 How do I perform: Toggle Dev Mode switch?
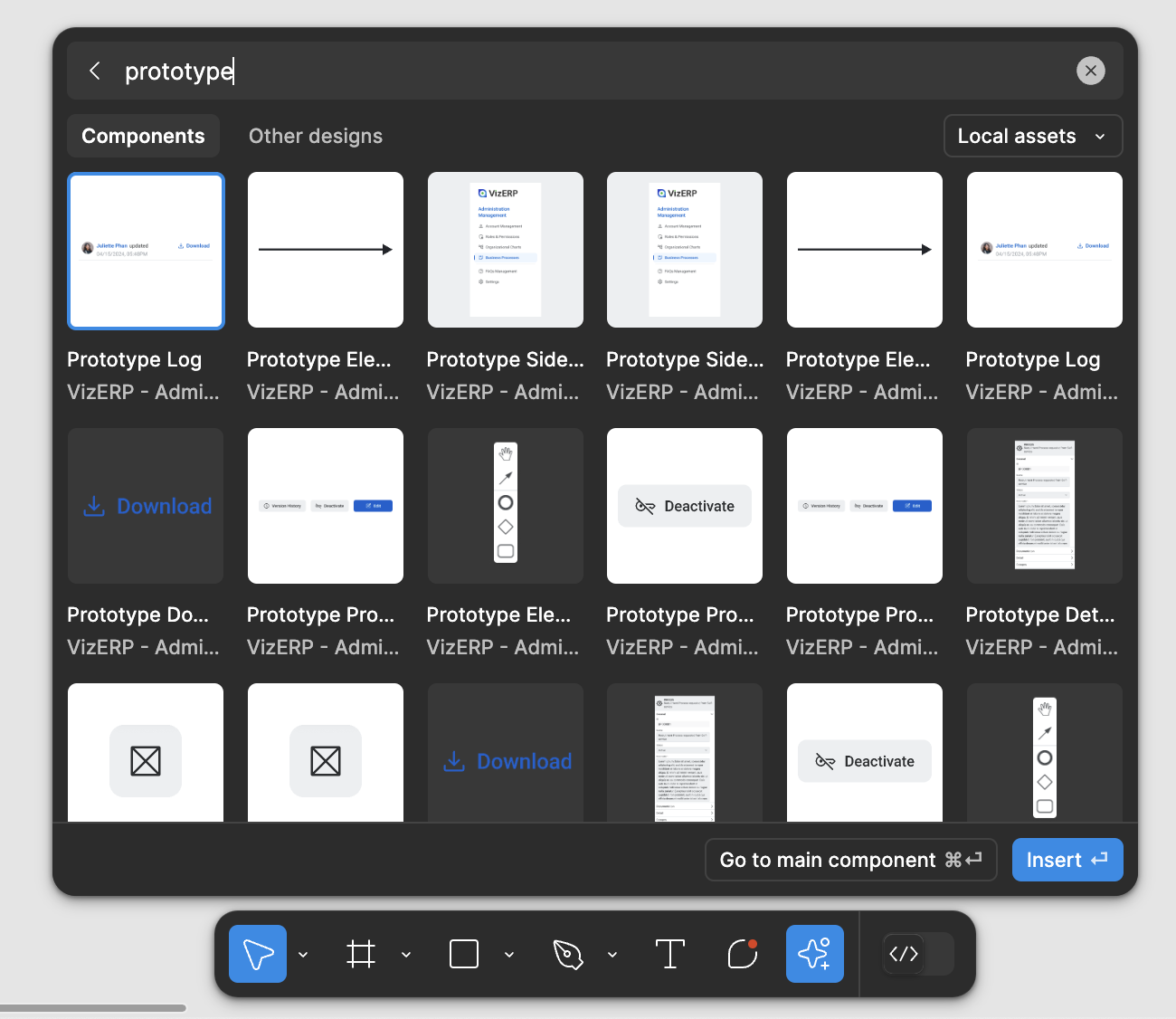click(x=918, y=954)
